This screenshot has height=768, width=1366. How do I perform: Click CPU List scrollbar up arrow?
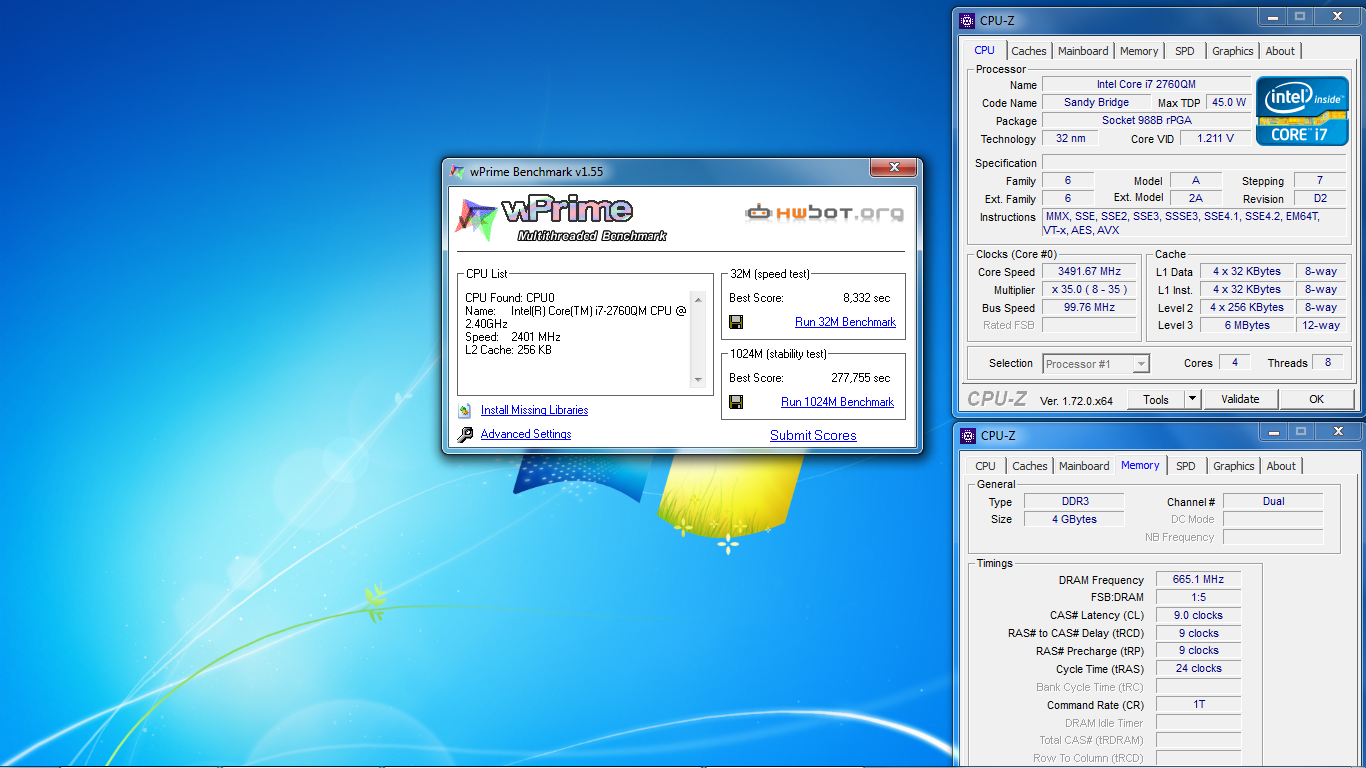(698, 298)
